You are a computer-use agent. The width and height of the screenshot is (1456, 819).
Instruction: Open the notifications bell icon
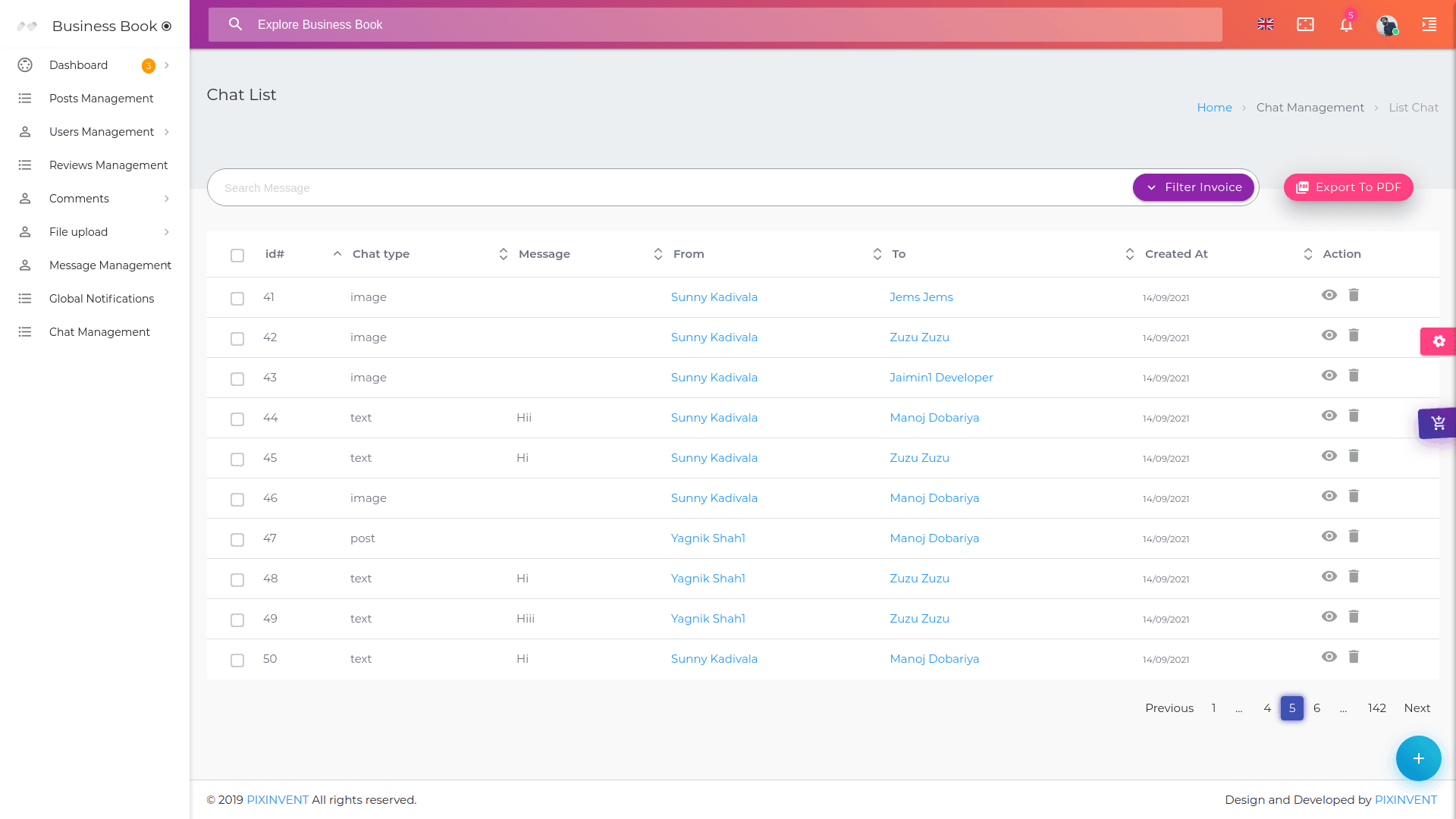coord(1346,25)
